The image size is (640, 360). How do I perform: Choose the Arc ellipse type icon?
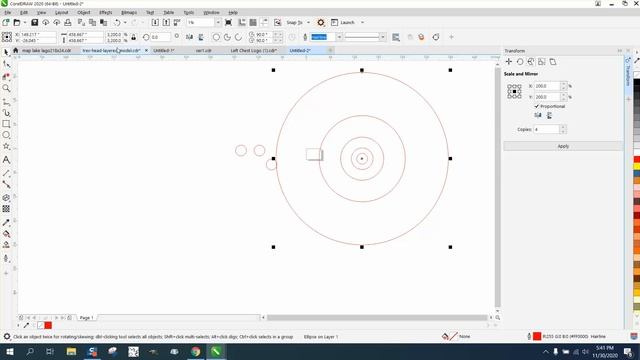click(238, 37)
